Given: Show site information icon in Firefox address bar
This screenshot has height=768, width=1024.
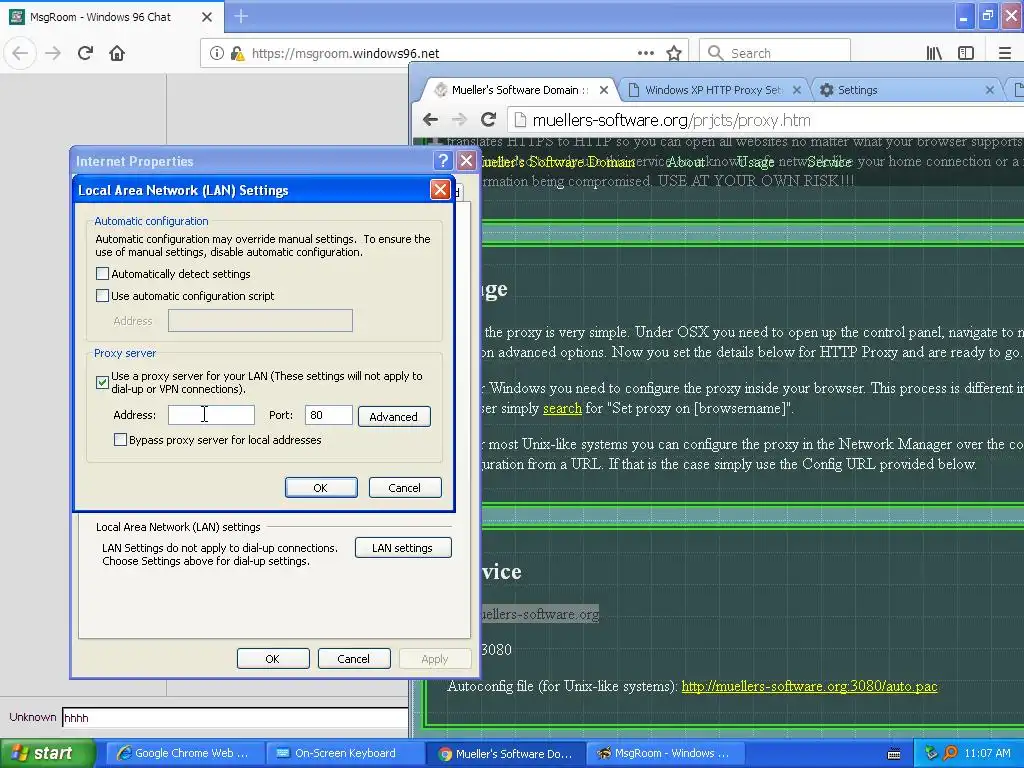Looking at the screenshot, I should pyautogui.click(x=217, y=53).
